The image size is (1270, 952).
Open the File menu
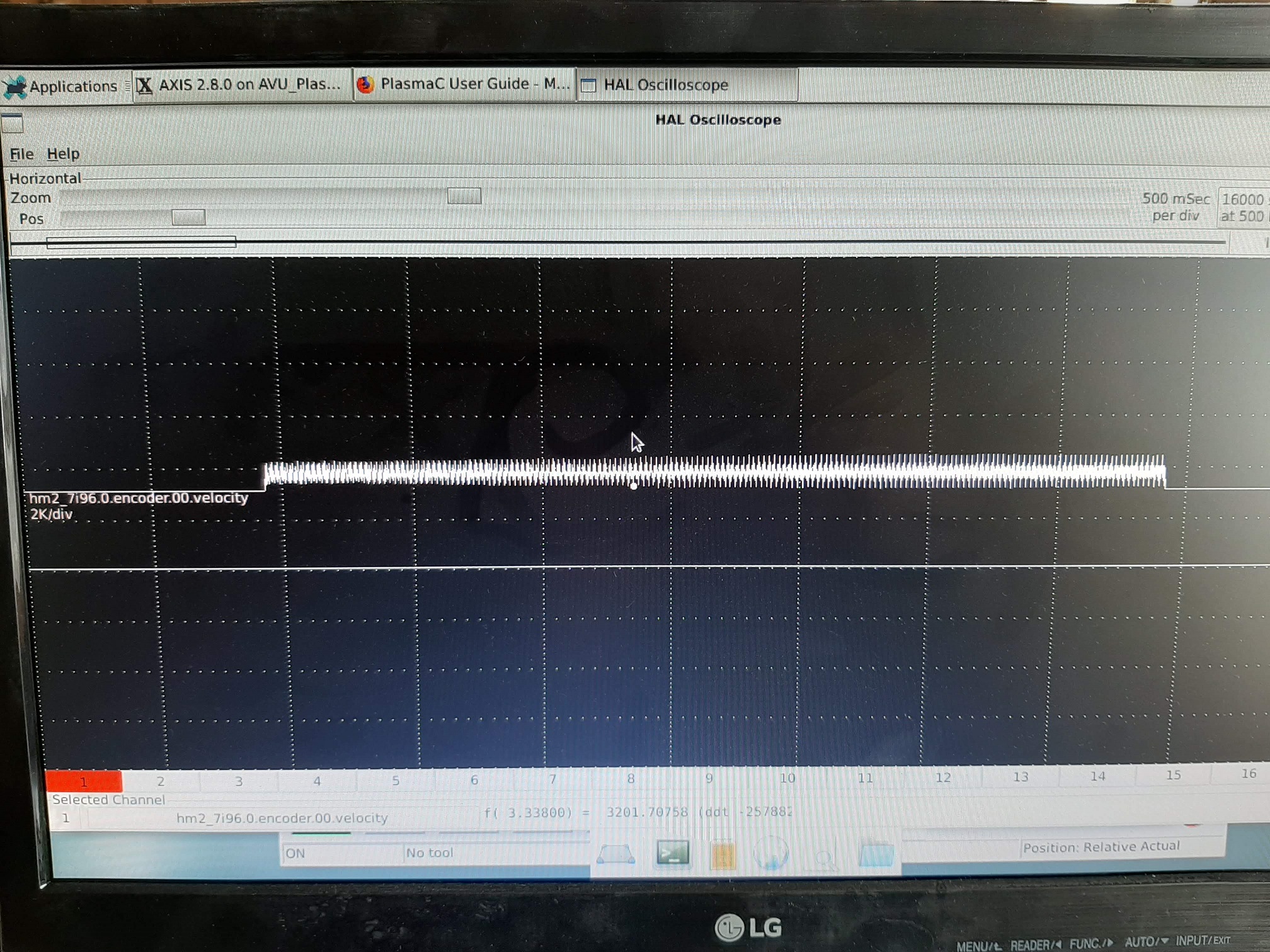coord(21,154)
